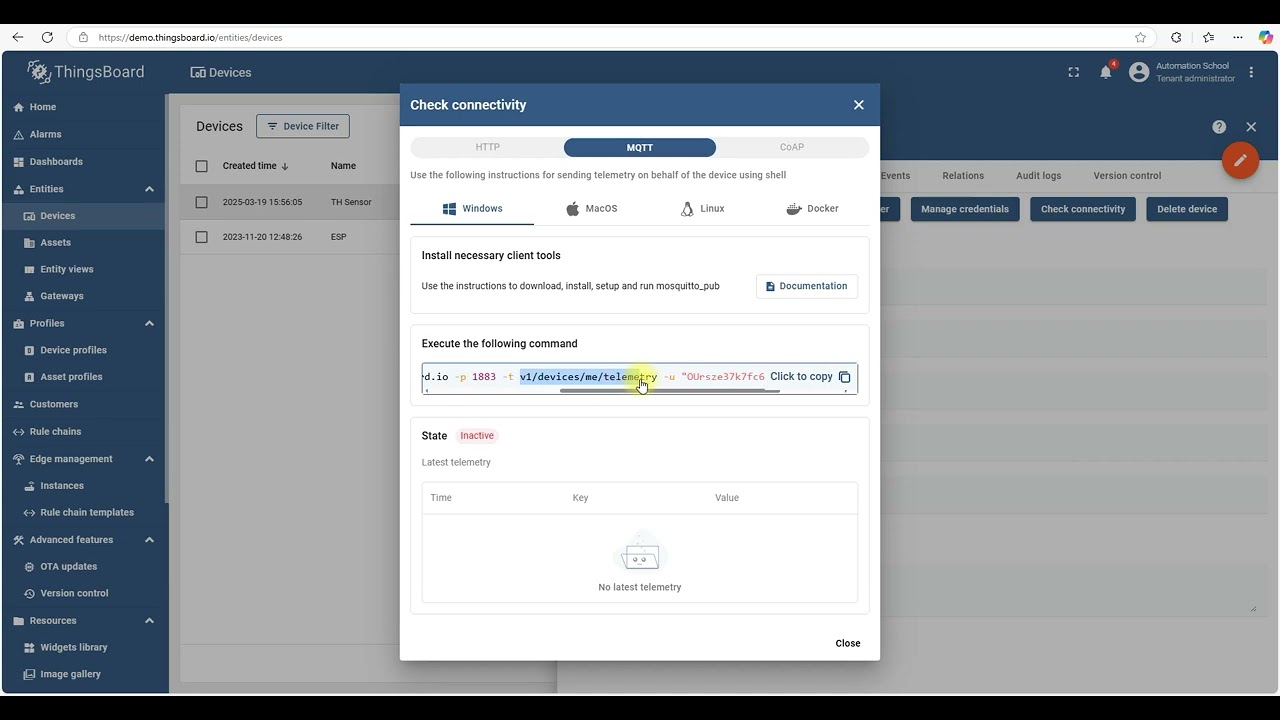Click the Time column header
The image size is (1280, 720).
440,498
